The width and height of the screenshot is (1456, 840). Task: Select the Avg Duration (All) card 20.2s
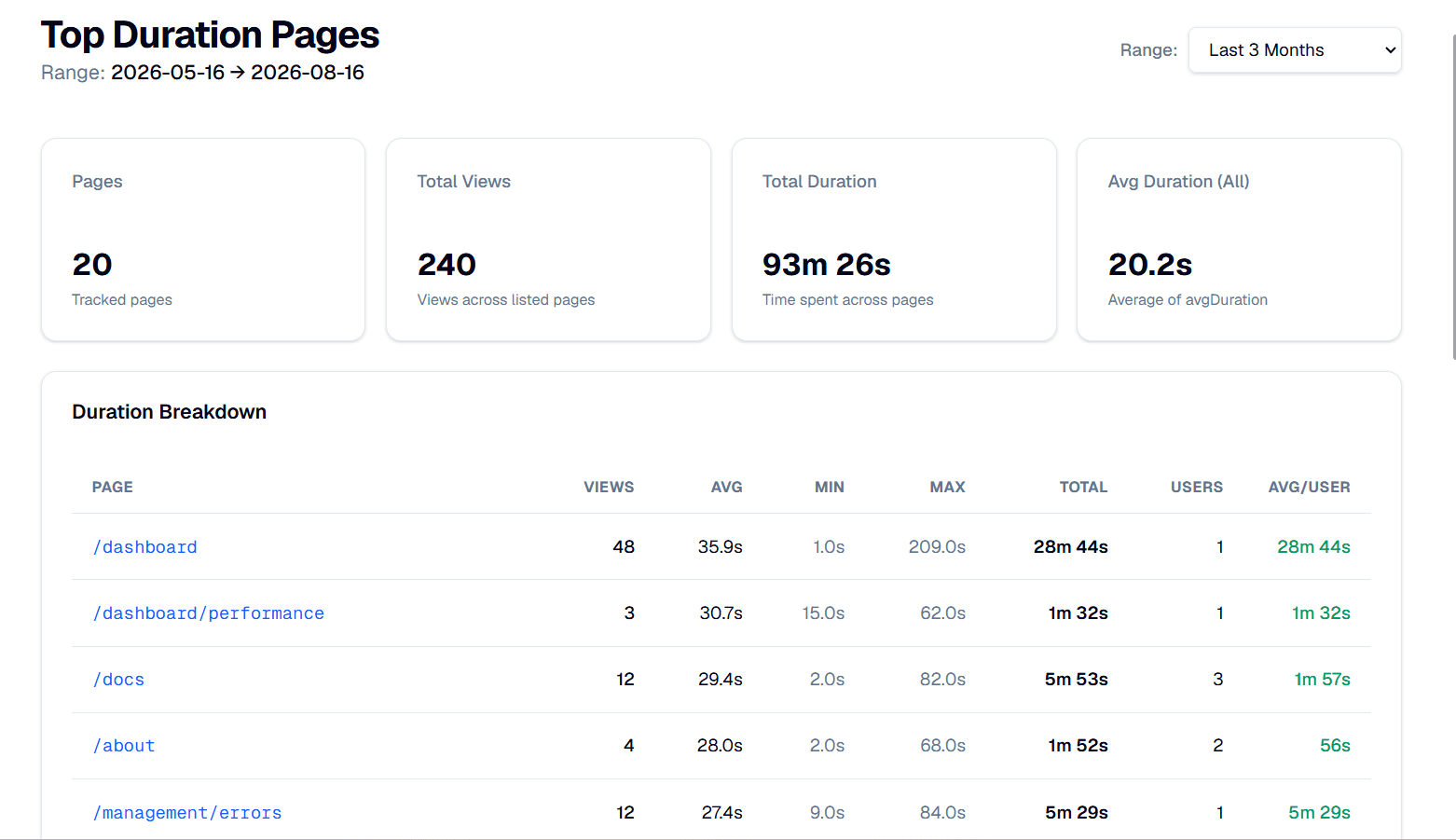tap(1239, 240)
